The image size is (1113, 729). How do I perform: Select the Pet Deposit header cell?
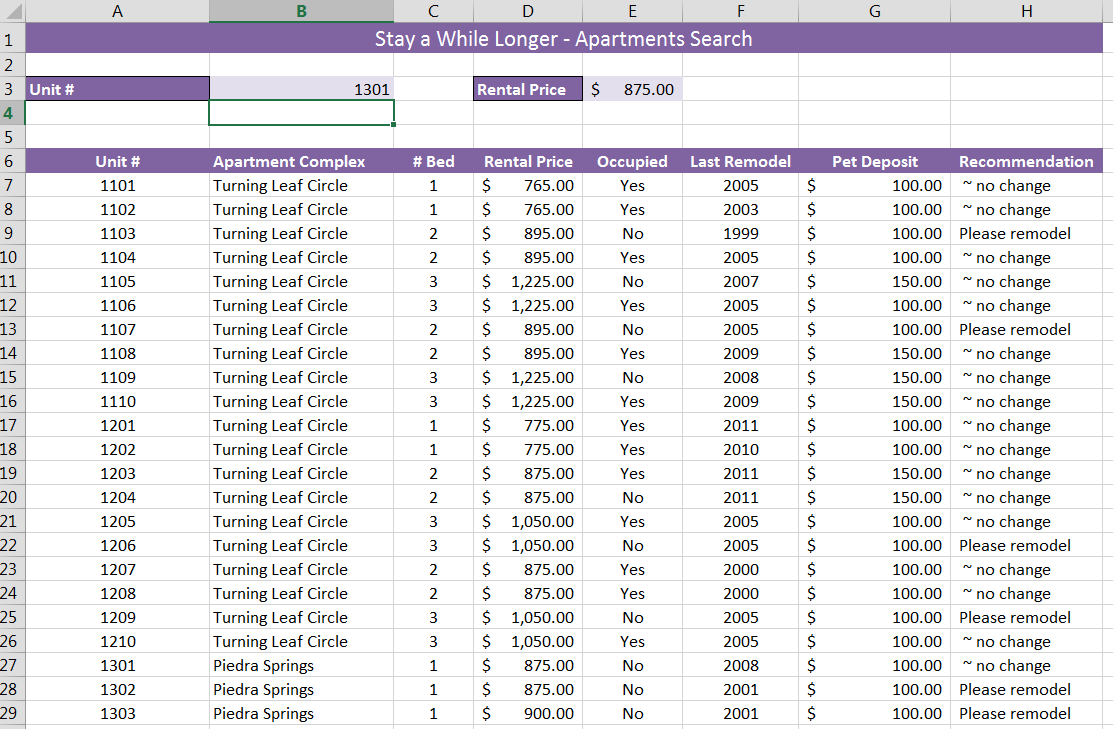click(x=873, y=161)
